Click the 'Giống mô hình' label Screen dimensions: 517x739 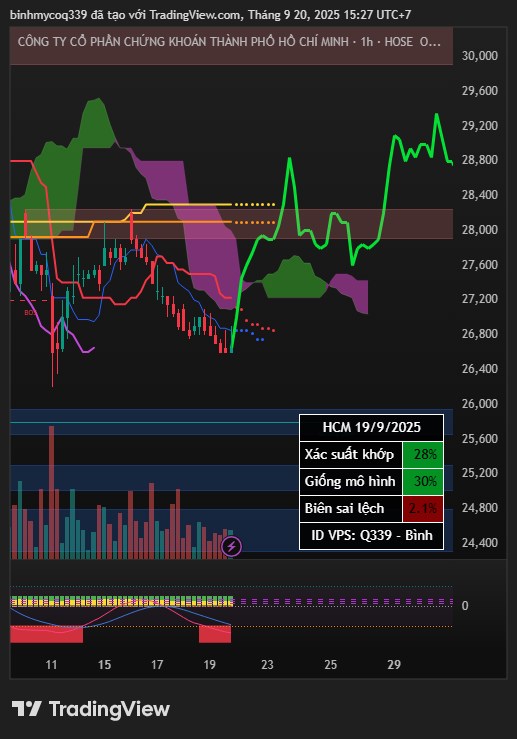click(x=350, y=481)
